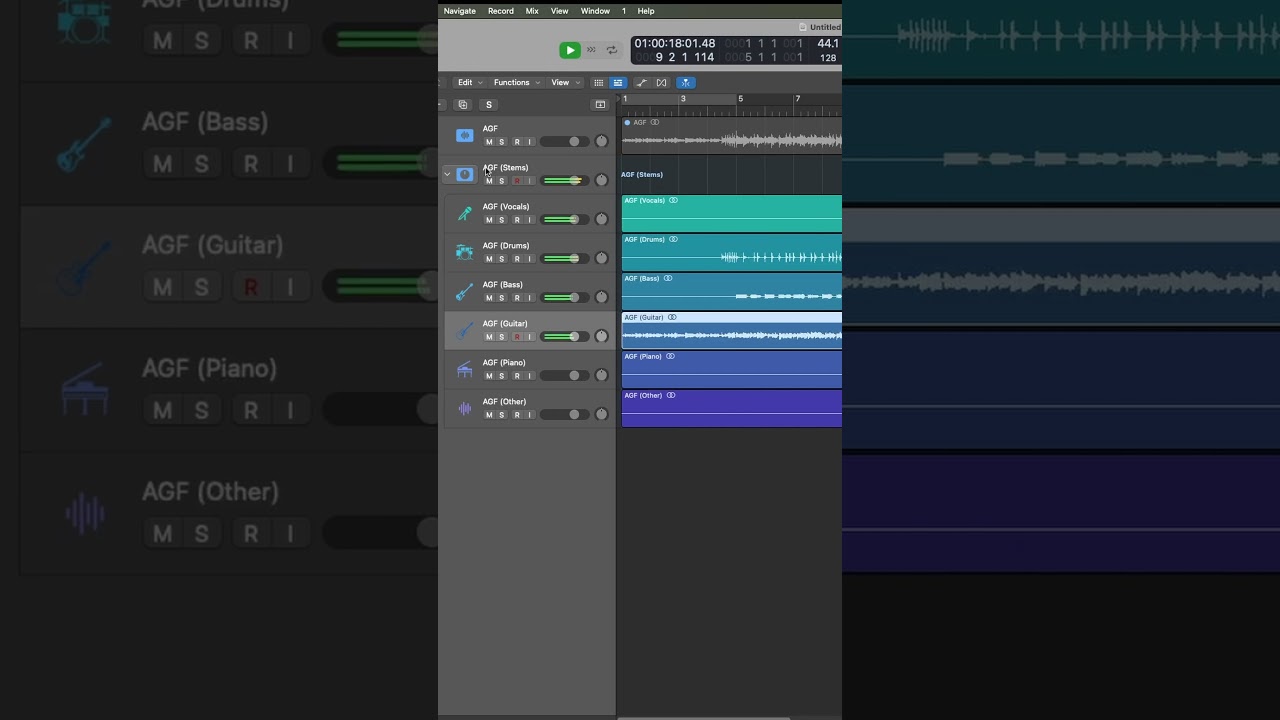Enable the Marquee tool in the toolbar
Screen dimensions: 1280x720
pyautogui.click(x=661, y=82)
